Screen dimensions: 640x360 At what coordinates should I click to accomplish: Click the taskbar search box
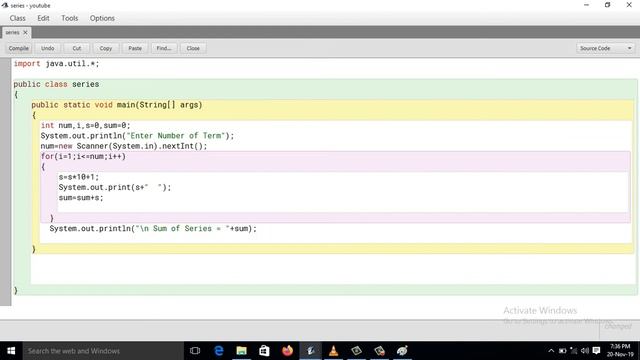[103, 351]
